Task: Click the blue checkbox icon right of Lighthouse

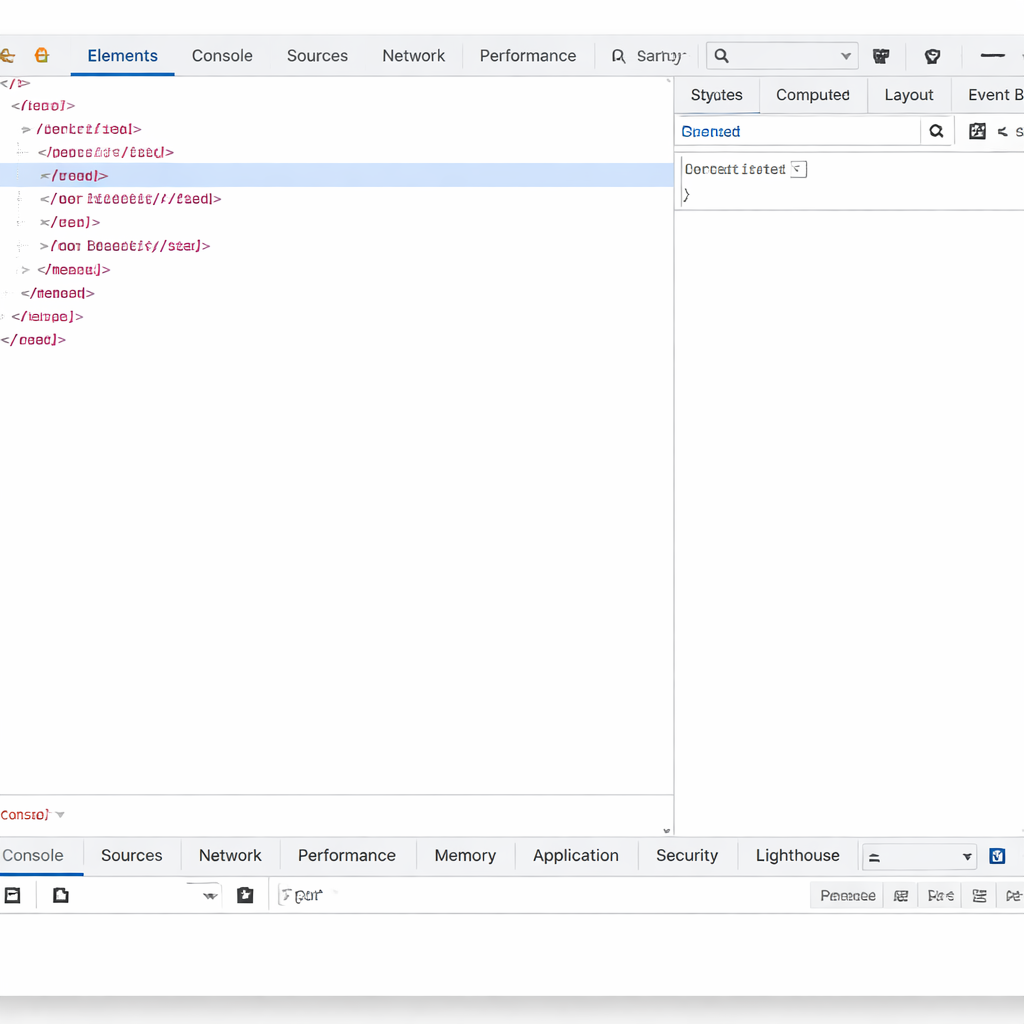Action: (x=997, y=856)
